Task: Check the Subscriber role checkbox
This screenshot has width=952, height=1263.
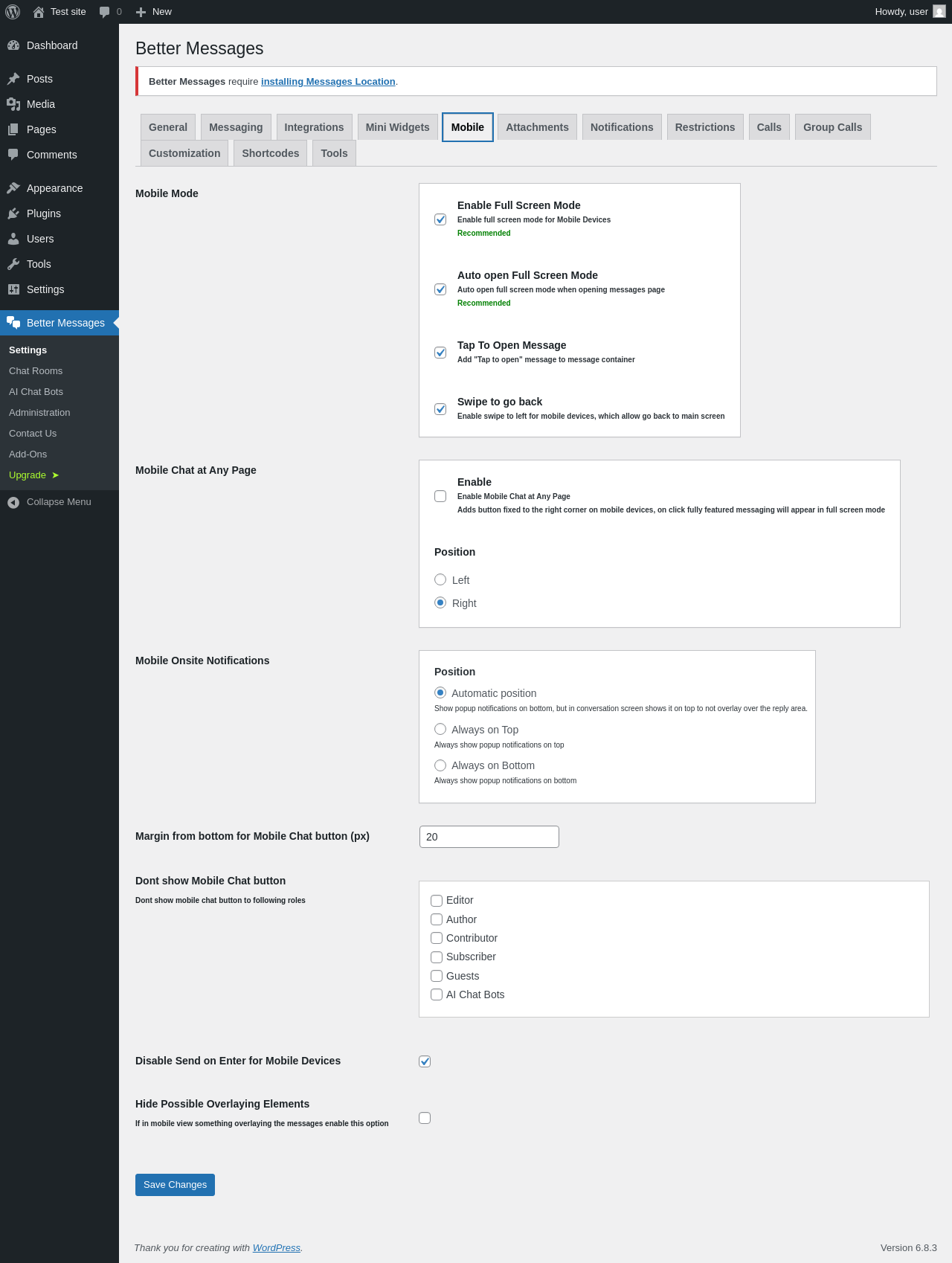Action: tap(437, 957)
